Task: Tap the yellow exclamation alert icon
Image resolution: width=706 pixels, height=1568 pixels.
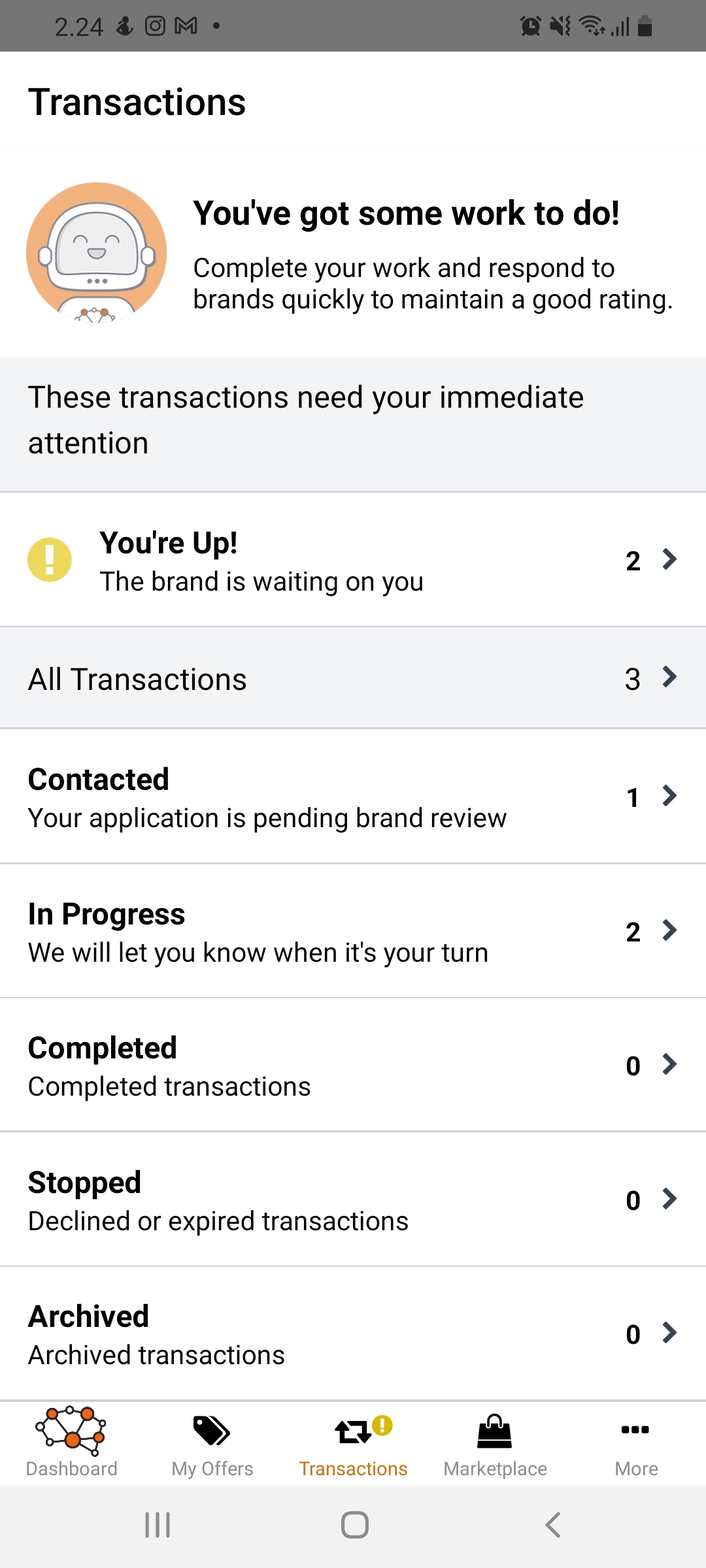Action: [50, 560]
